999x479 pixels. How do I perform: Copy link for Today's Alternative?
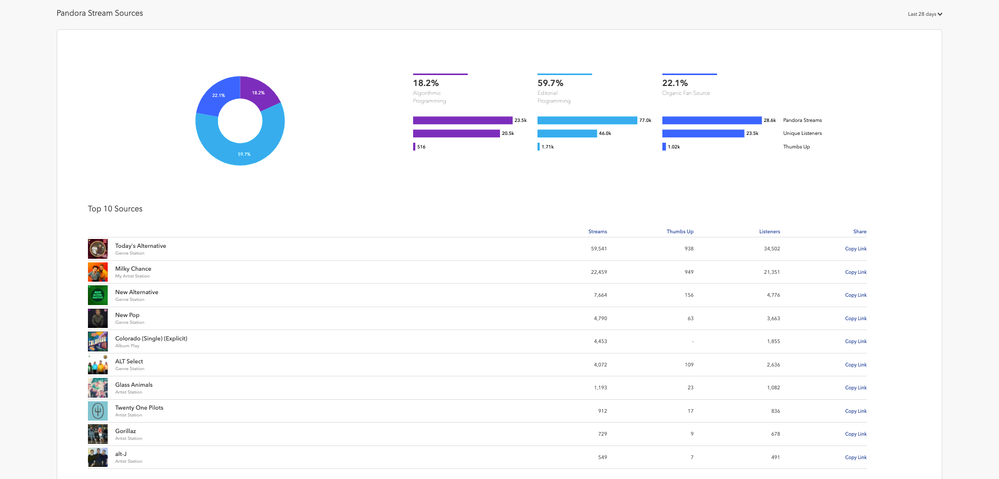tap(855, 249)
